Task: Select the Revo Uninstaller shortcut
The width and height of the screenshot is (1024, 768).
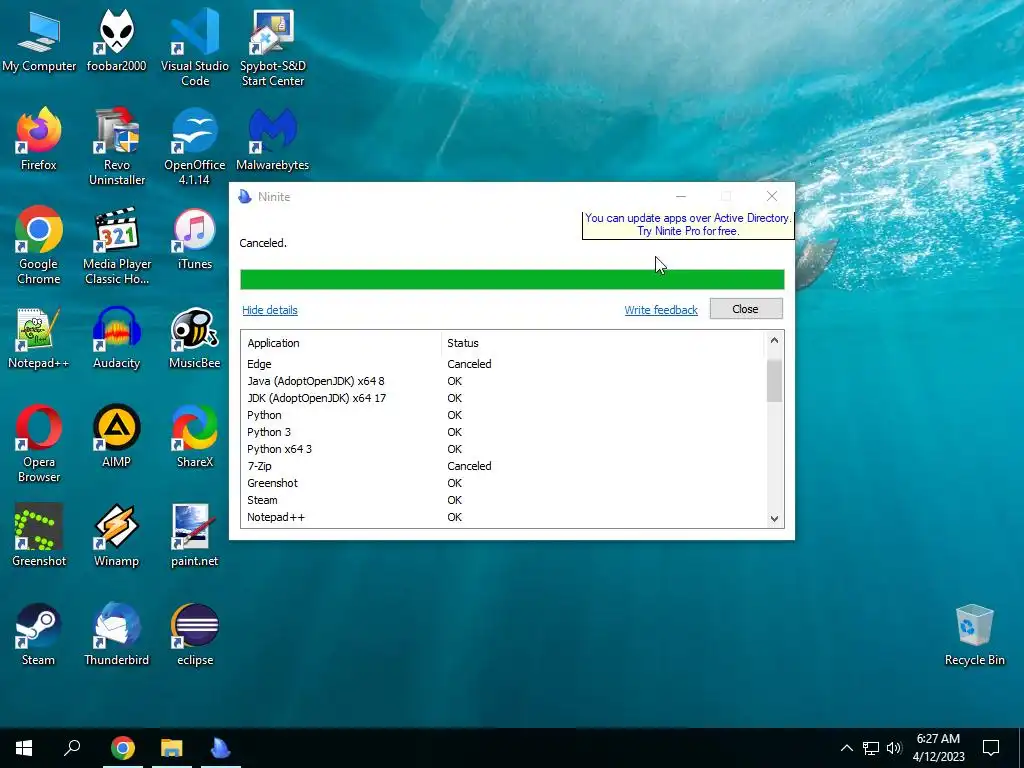Action: click(x=116, y=146)
